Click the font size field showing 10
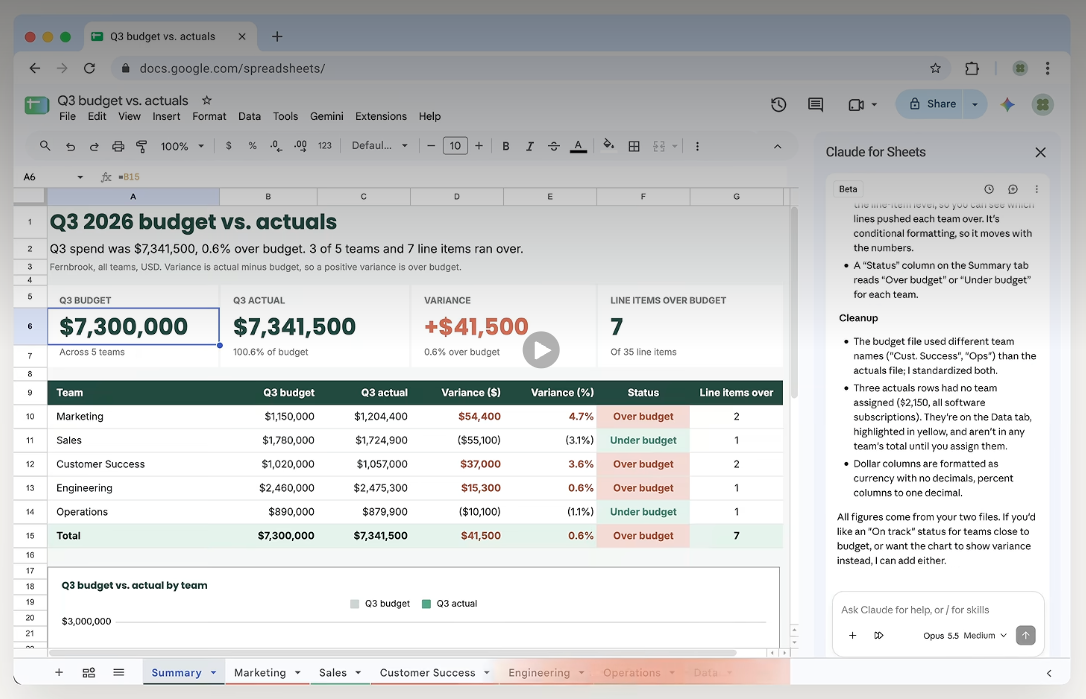Image resolution: width=1086 pixels, height=699 pixels. coord(455,146)
